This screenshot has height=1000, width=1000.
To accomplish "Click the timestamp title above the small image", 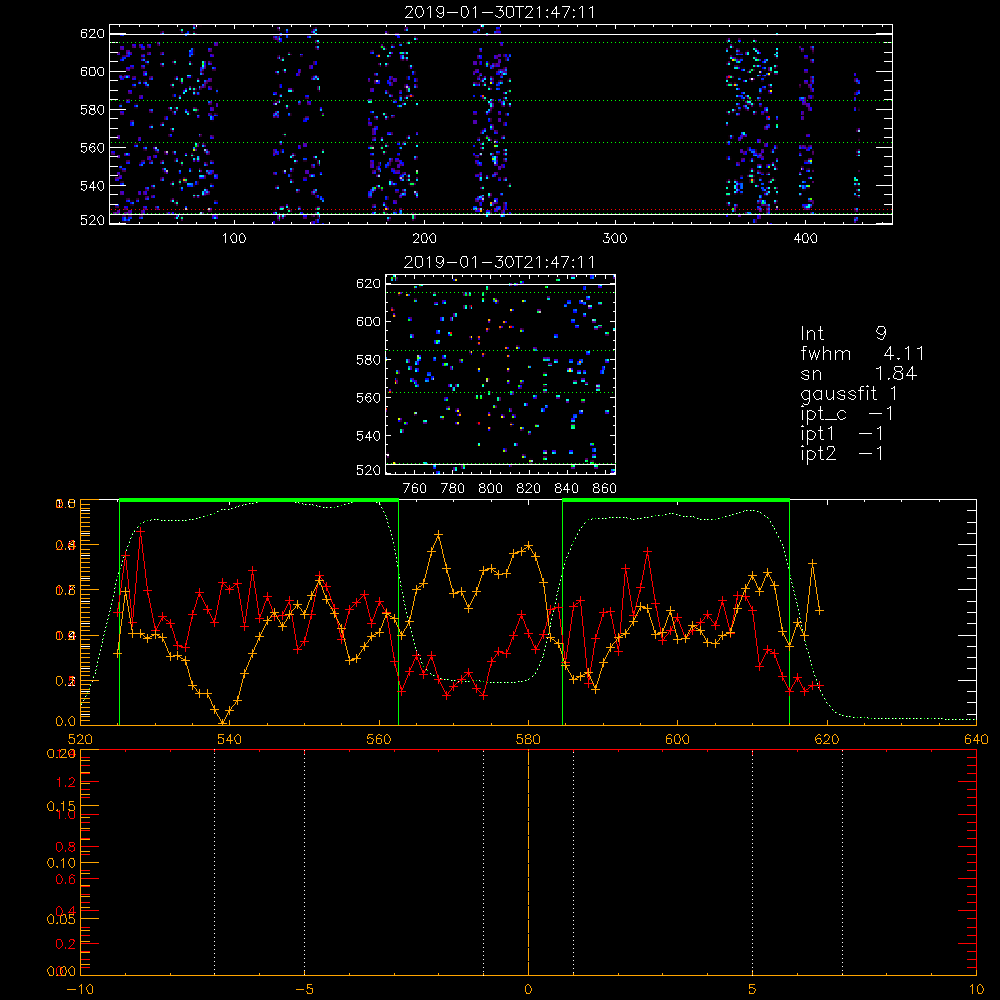I will click(x=500, y=262).
